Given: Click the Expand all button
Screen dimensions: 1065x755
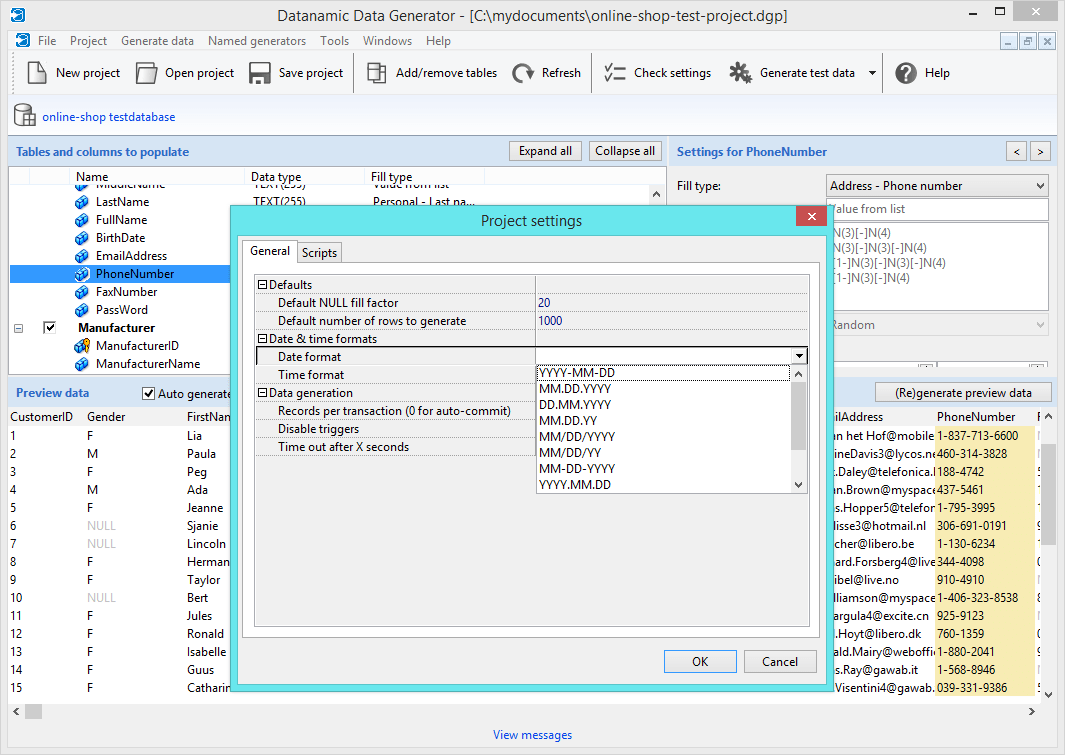Looking at the screenshot, I should pyautogui.click(x=545, y=151).
